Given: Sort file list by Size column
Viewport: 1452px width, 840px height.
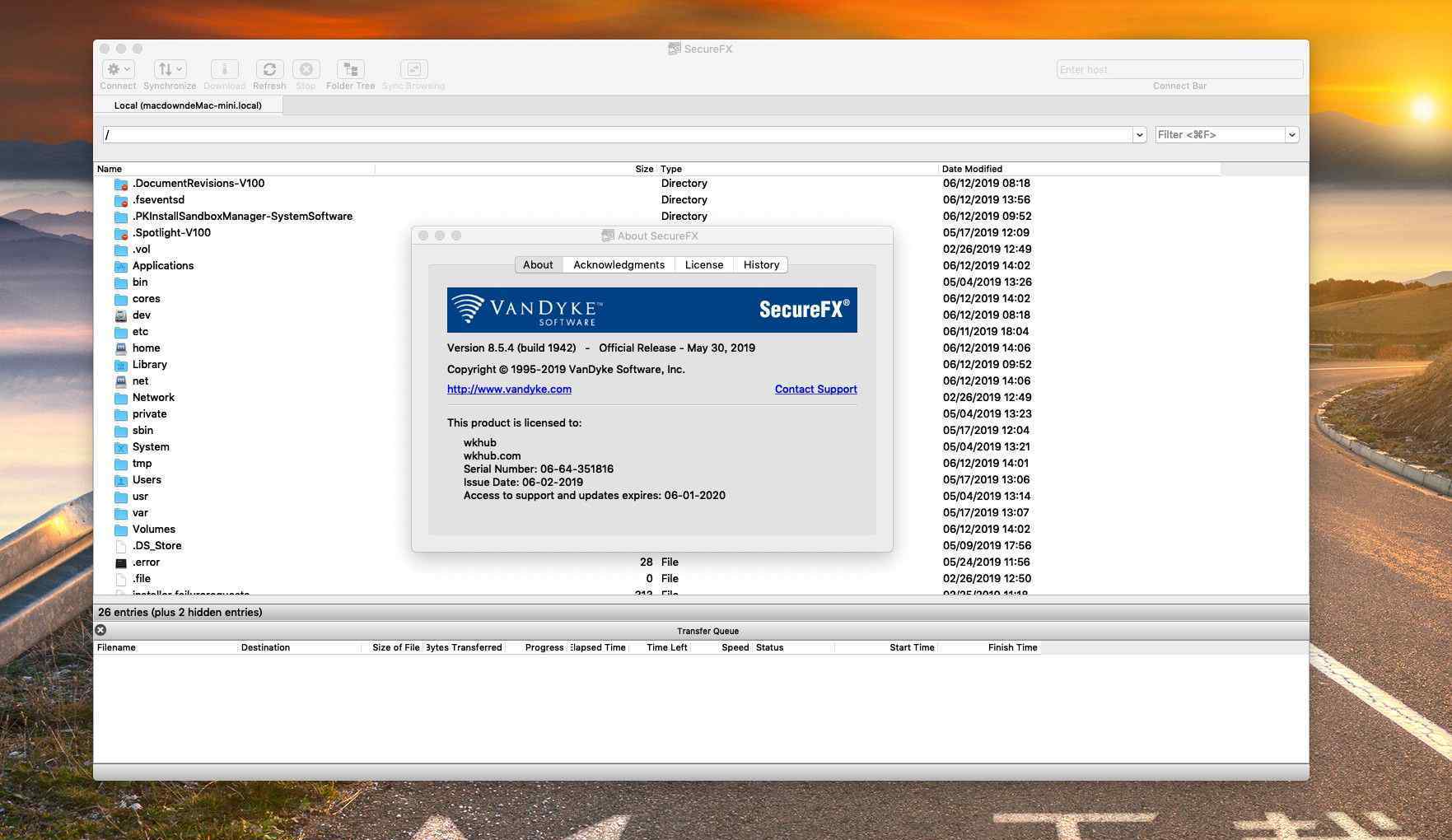Looking at the screenshot, I should [516, 169].
